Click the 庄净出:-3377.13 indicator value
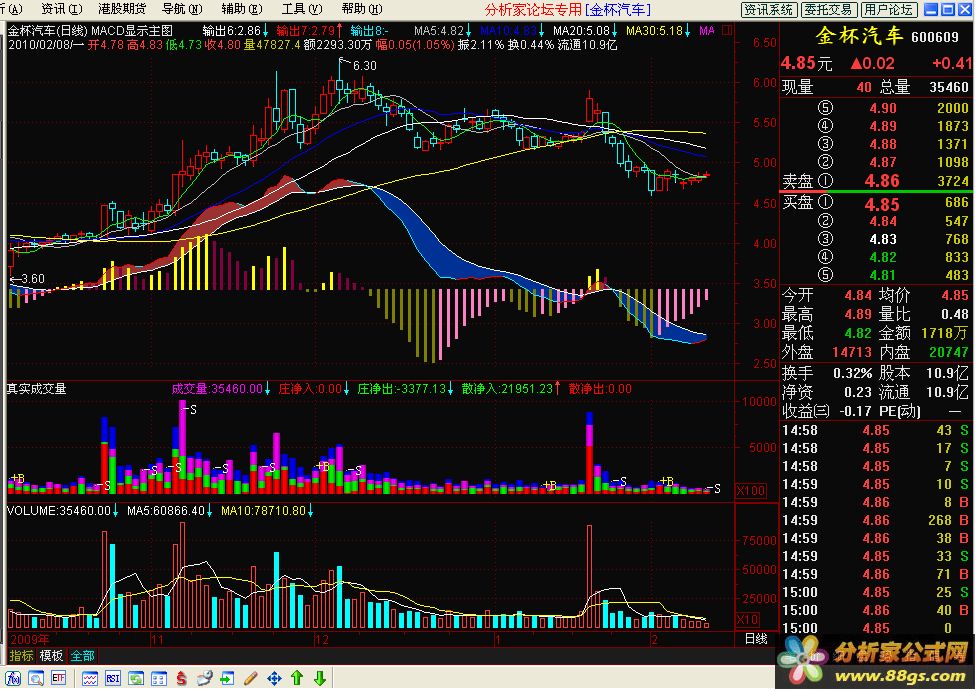The height and width of the screenshot is (691, 977). (402, 389)
